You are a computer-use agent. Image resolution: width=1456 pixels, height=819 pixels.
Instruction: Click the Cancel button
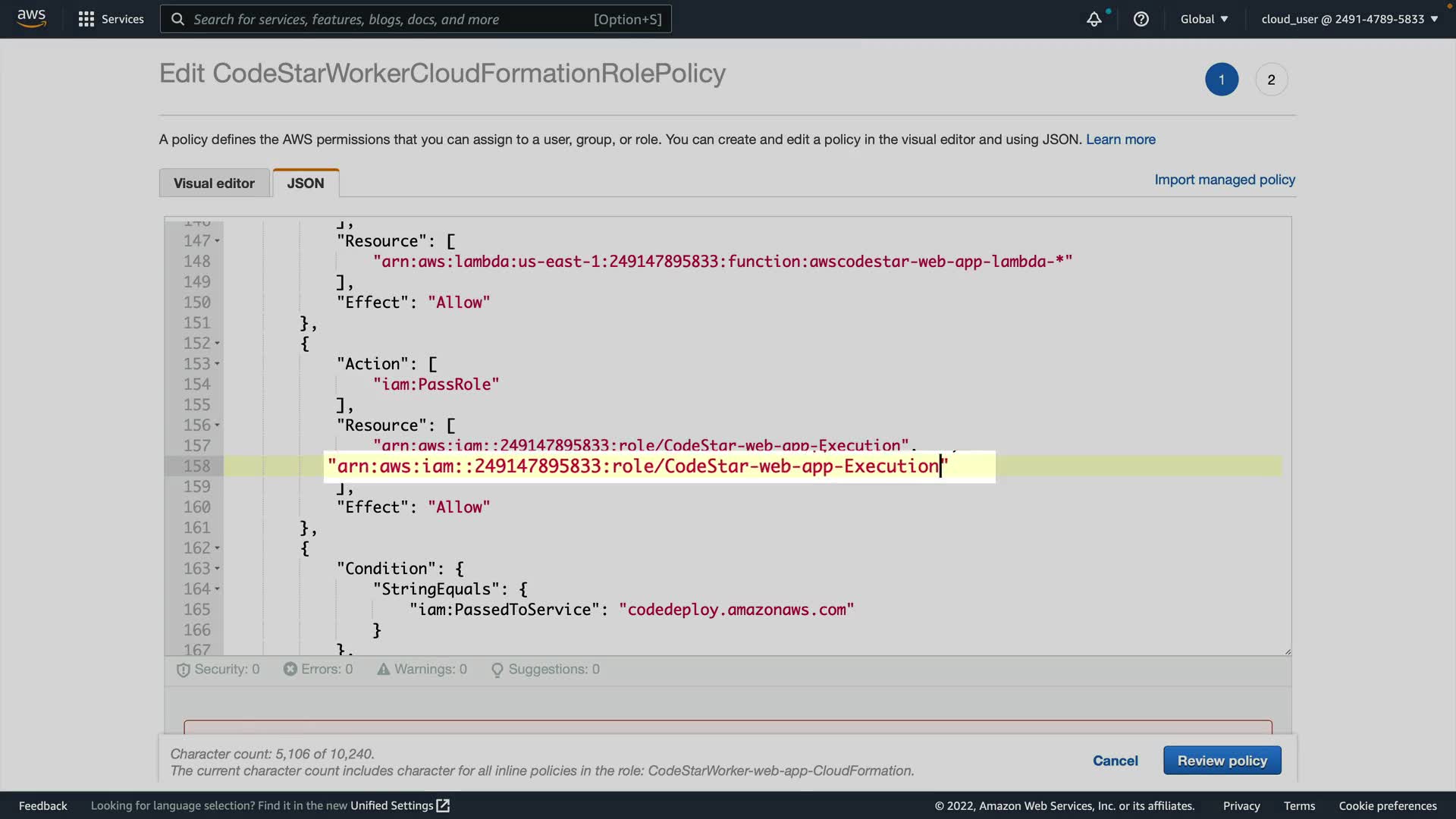point(1115,761)
